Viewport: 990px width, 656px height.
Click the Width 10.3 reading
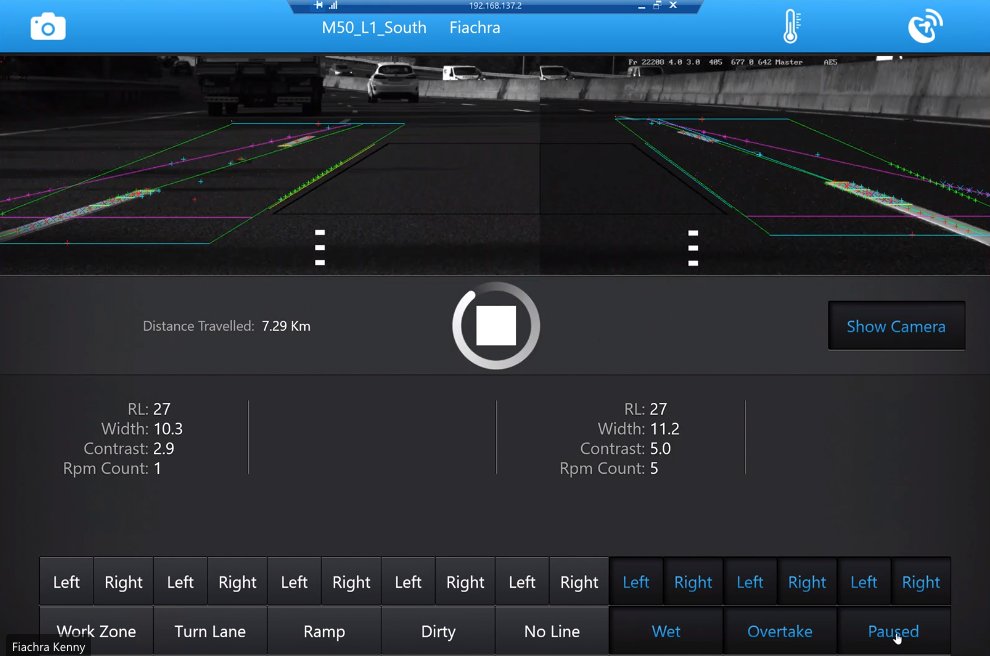tap(142, 429)
